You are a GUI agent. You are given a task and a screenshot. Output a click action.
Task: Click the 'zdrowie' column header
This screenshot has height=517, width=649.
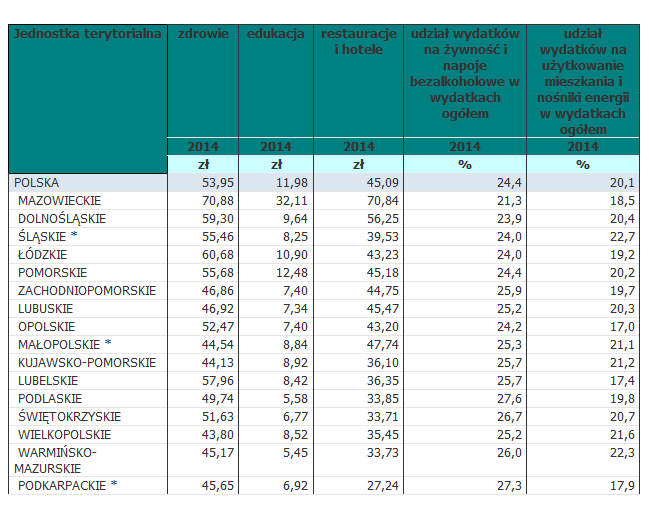pos(203,81)
